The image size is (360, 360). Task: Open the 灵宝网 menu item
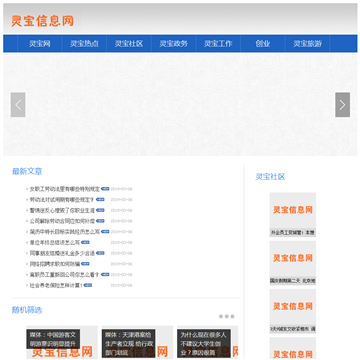(39, 44)
